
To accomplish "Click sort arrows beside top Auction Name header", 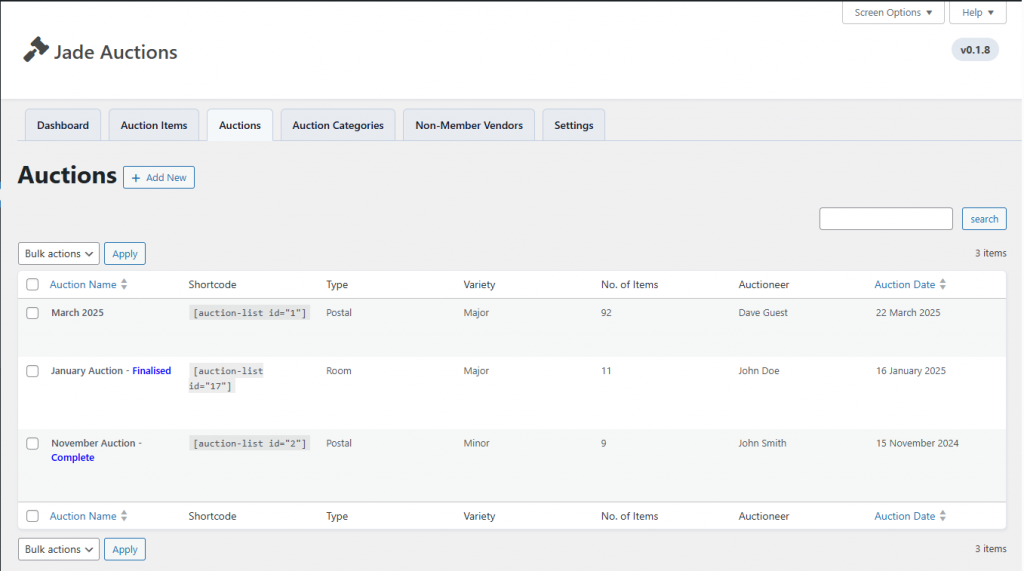I will pyautogui.click(x=124, y=285).
